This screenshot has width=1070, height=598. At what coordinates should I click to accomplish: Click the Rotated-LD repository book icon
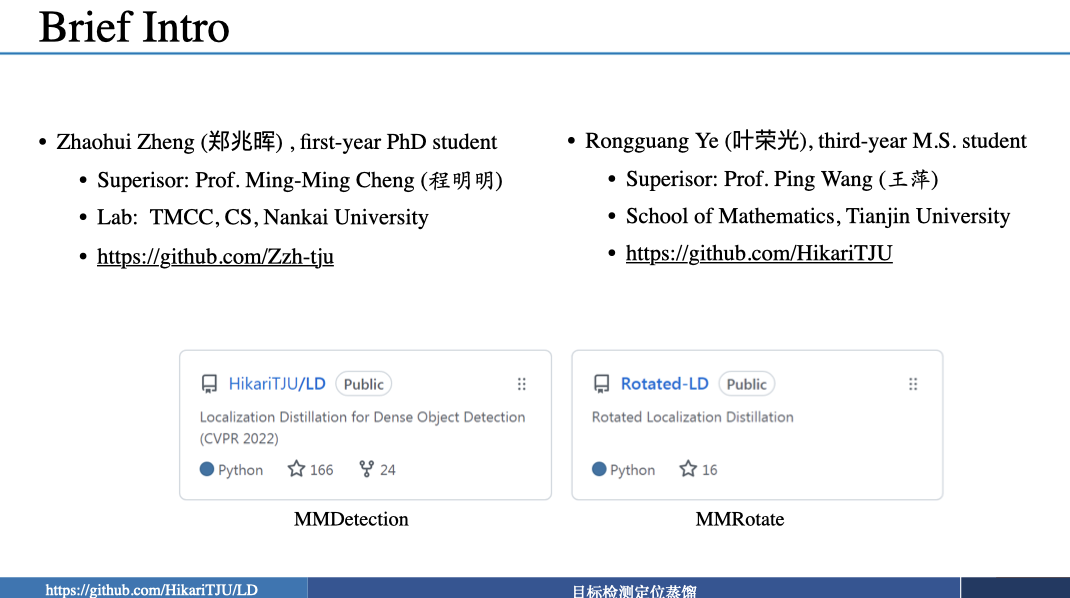click(601, 384)
